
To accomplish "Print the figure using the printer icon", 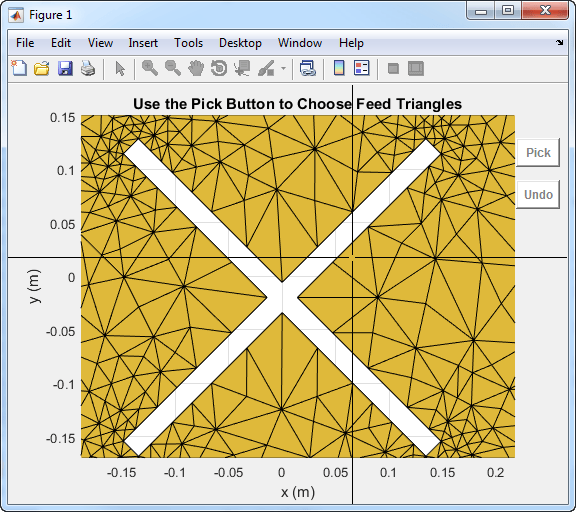I will click(88, 68).
